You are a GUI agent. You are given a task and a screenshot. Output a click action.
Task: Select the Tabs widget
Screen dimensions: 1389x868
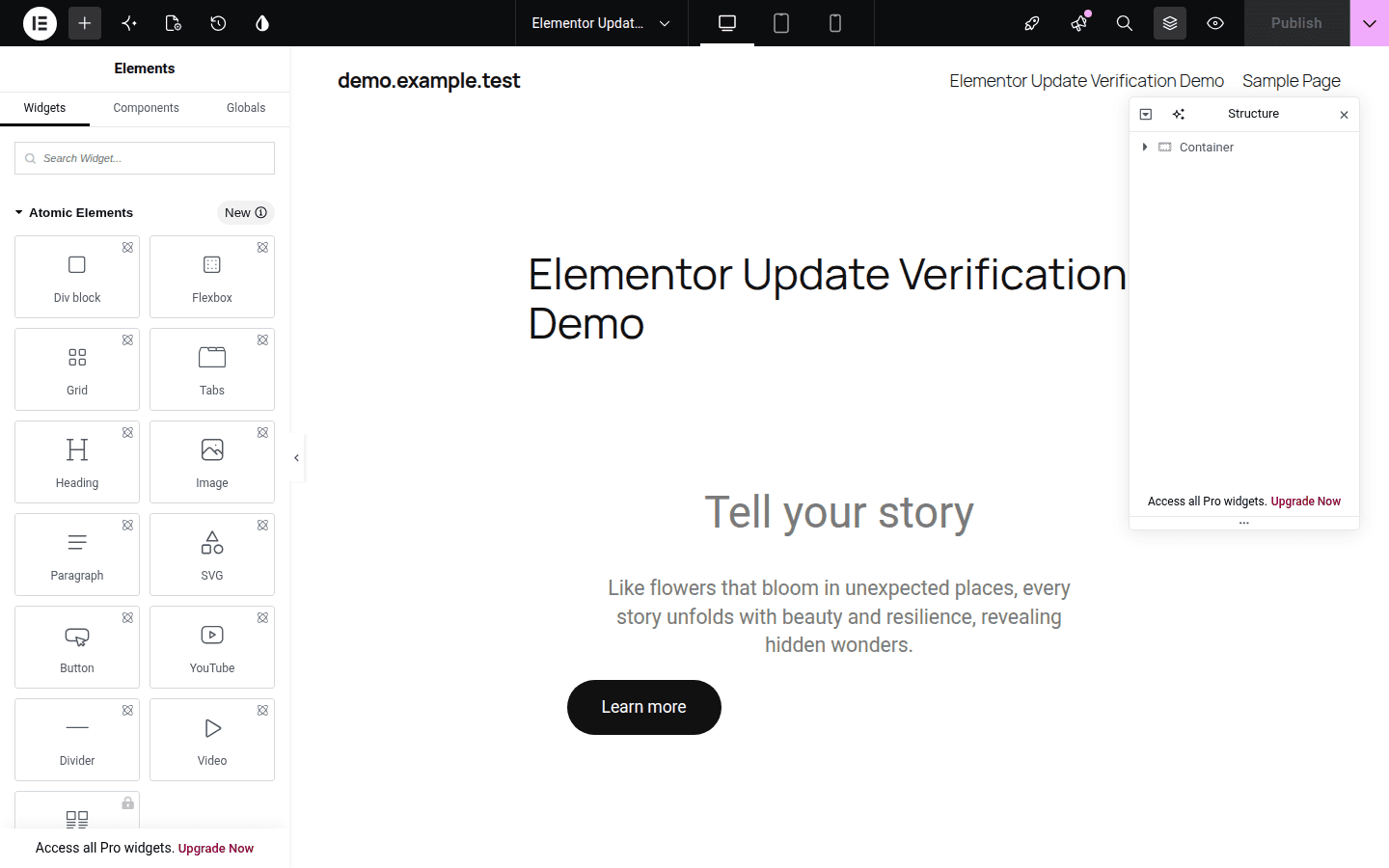click(x=212, y=369)
